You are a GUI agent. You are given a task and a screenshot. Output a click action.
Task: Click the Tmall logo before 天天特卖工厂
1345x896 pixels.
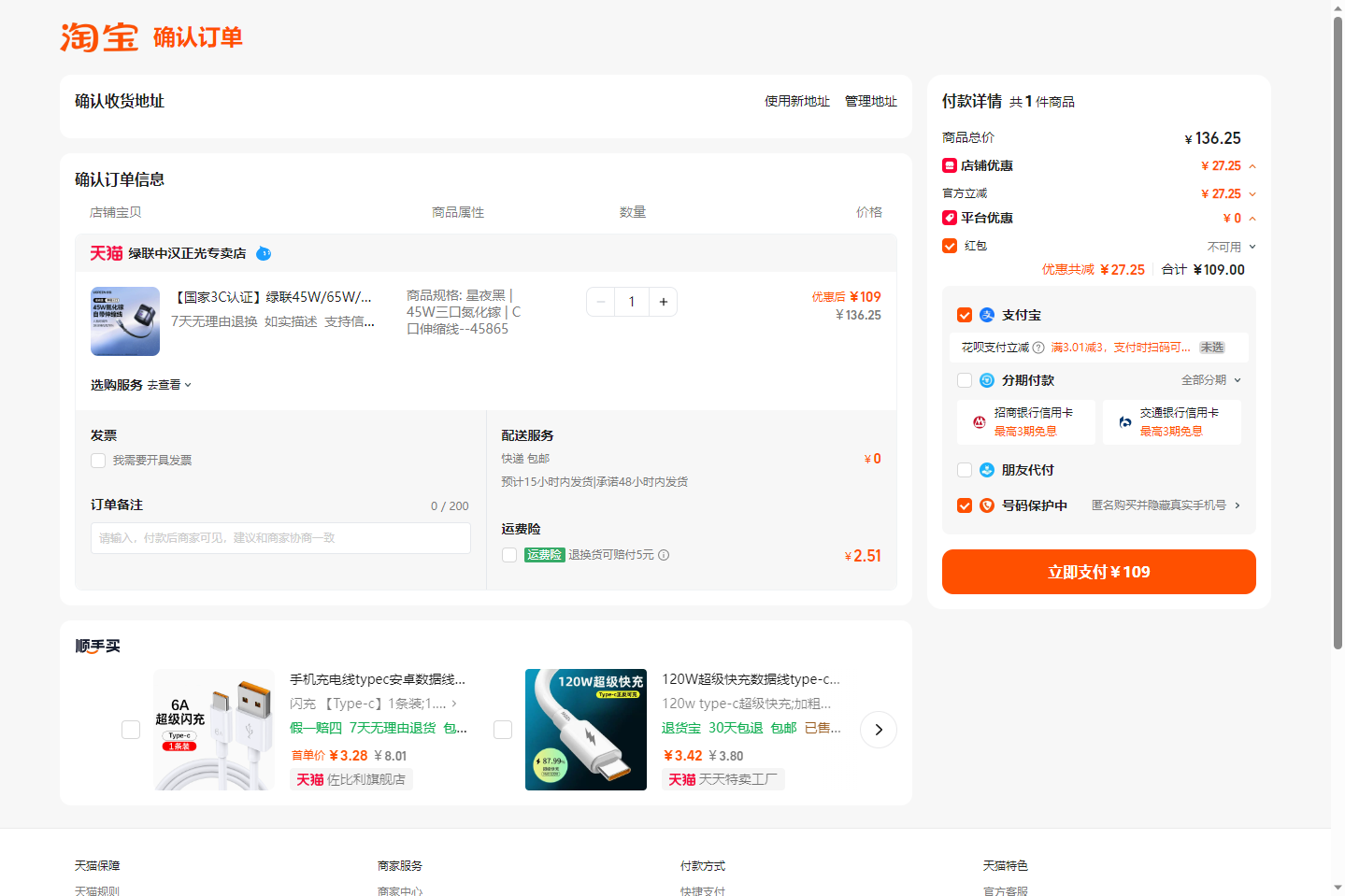[682, 779]
